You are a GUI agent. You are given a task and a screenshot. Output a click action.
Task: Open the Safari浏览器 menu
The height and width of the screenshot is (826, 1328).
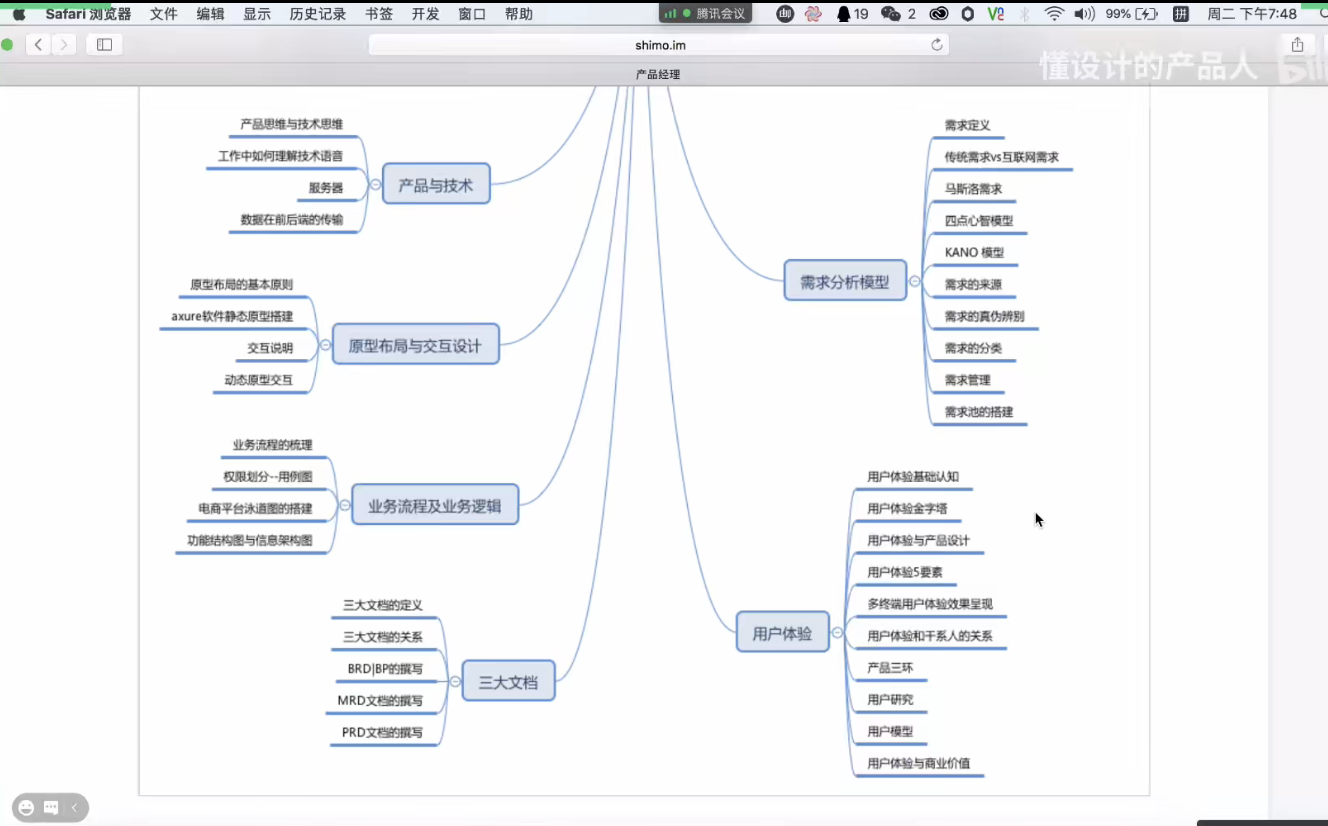coord(88,14)
